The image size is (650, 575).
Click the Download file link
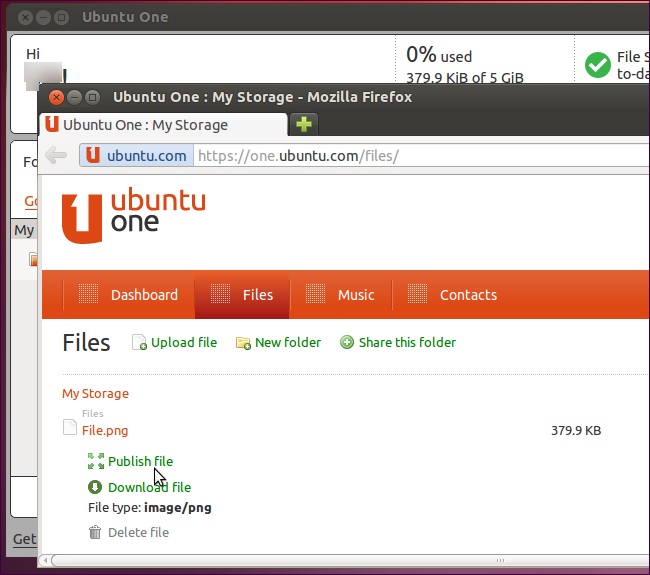pos(149,488)
